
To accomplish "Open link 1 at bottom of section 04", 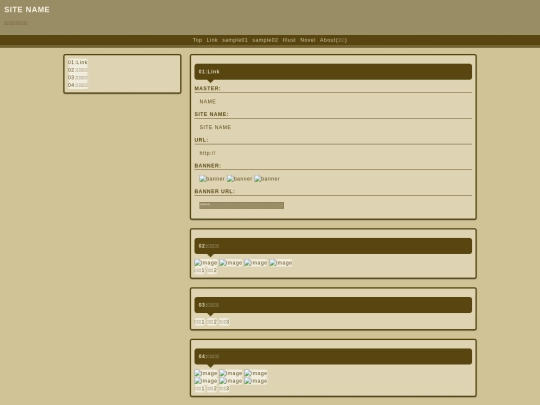I will click(199, 388).
